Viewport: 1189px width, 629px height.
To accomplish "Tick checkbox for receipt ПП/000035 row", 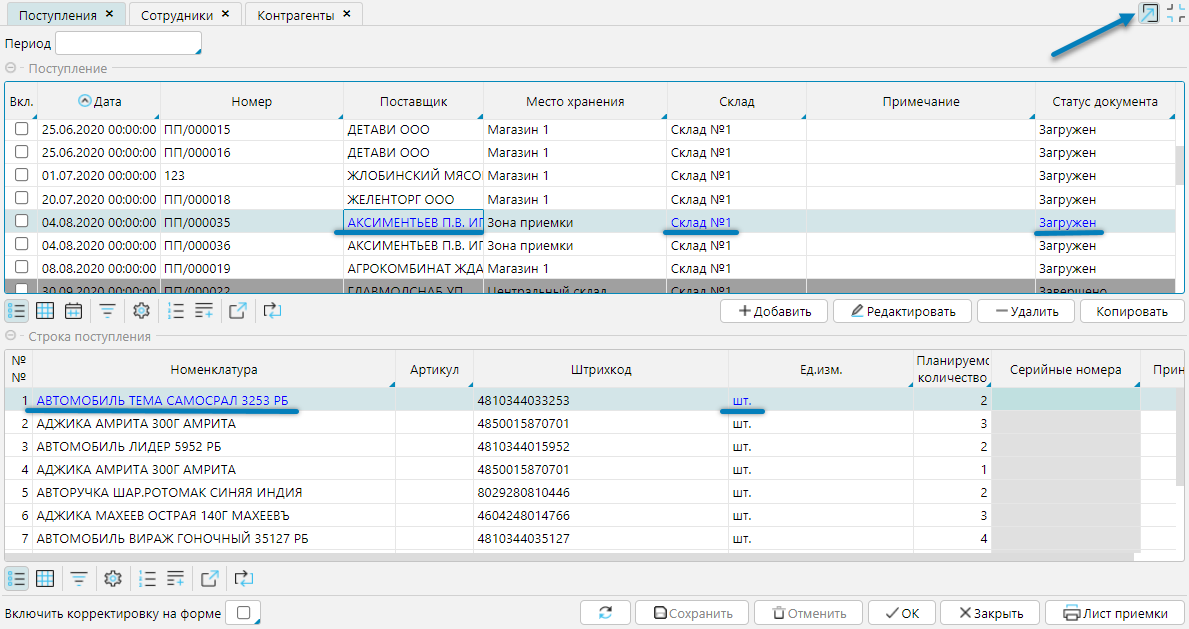I will tap(21, 222).
